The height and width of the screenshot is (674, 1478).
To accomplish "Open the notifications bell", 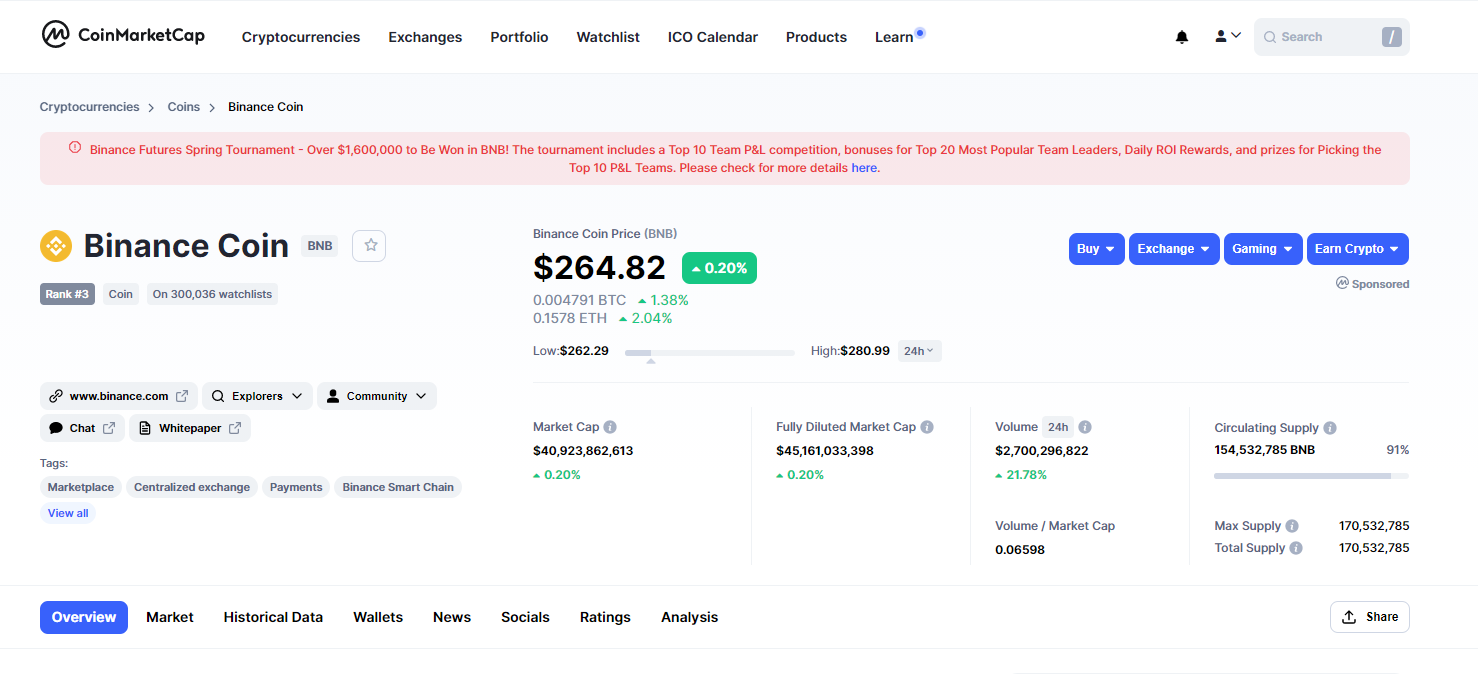I will tap(1182, 37).
